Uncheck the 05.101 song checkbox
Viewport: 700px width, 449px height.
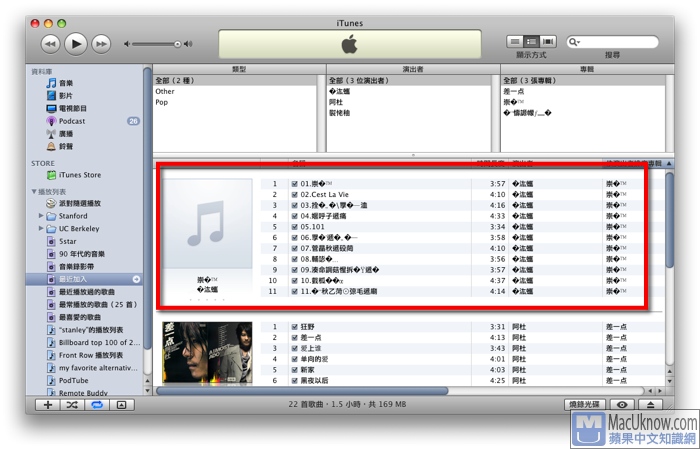pyautogui.click(x=295, y=227)
